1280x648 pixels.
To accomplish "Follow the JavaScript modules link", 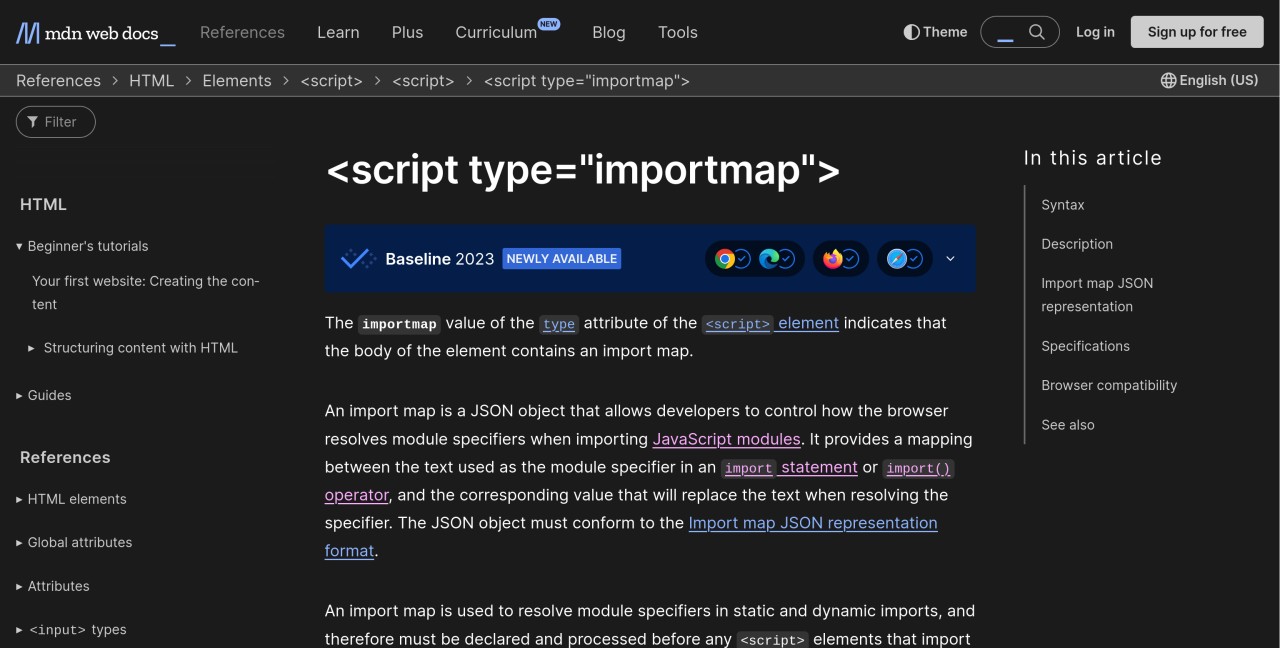I will pos(726,439).
